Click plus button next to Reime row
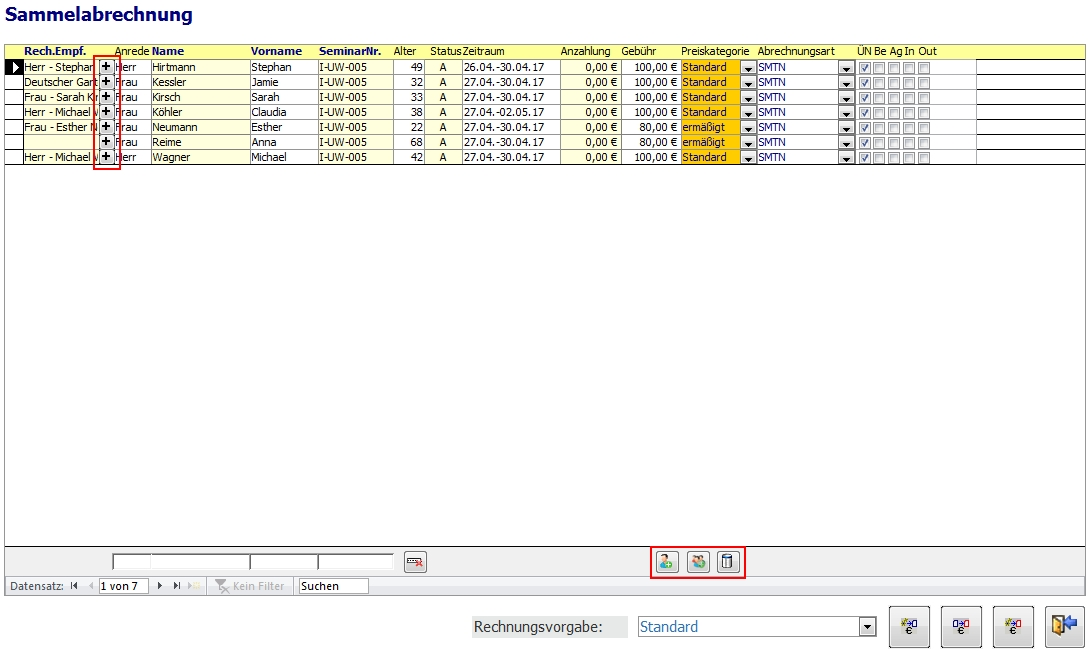Image resolution: width=1090 pixels, height=652 pixels. tap(106, 142)
